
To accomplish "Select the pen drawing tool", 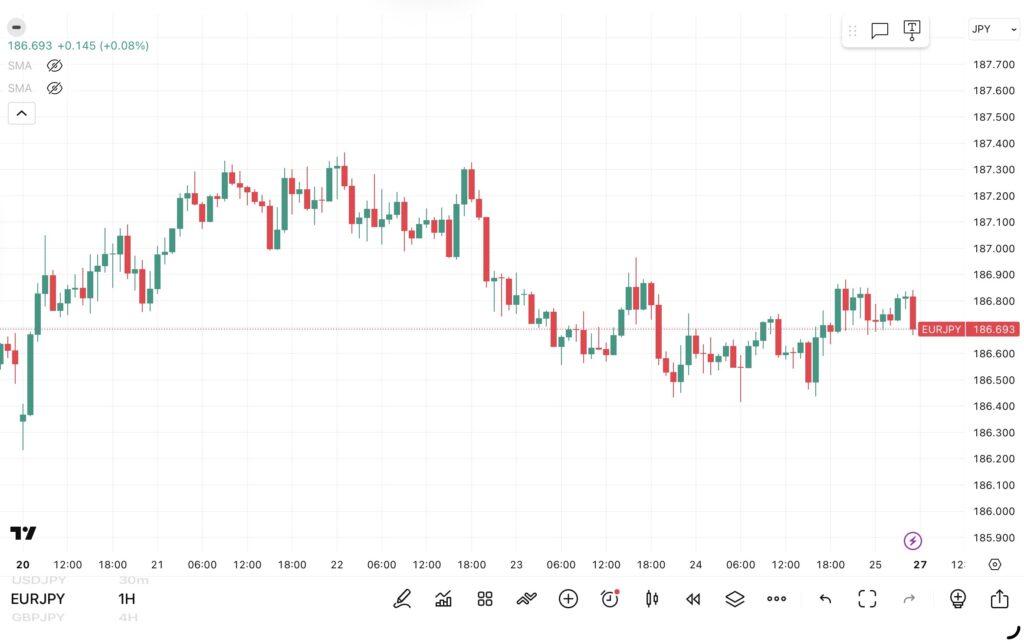I will (x=402, y=599).
